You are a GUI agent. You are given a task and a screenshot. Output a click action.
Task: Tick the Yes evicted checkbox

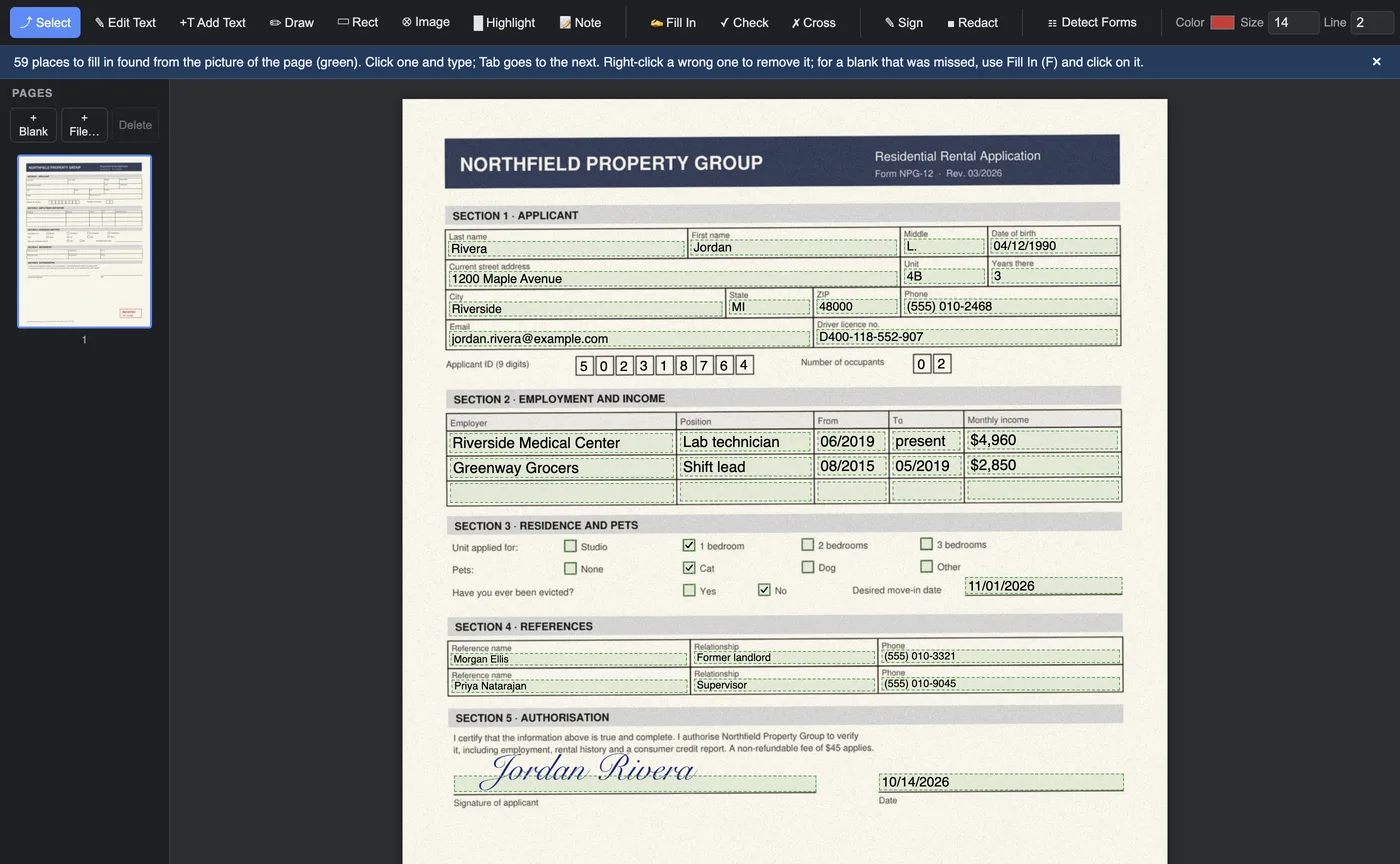[689, 590]
